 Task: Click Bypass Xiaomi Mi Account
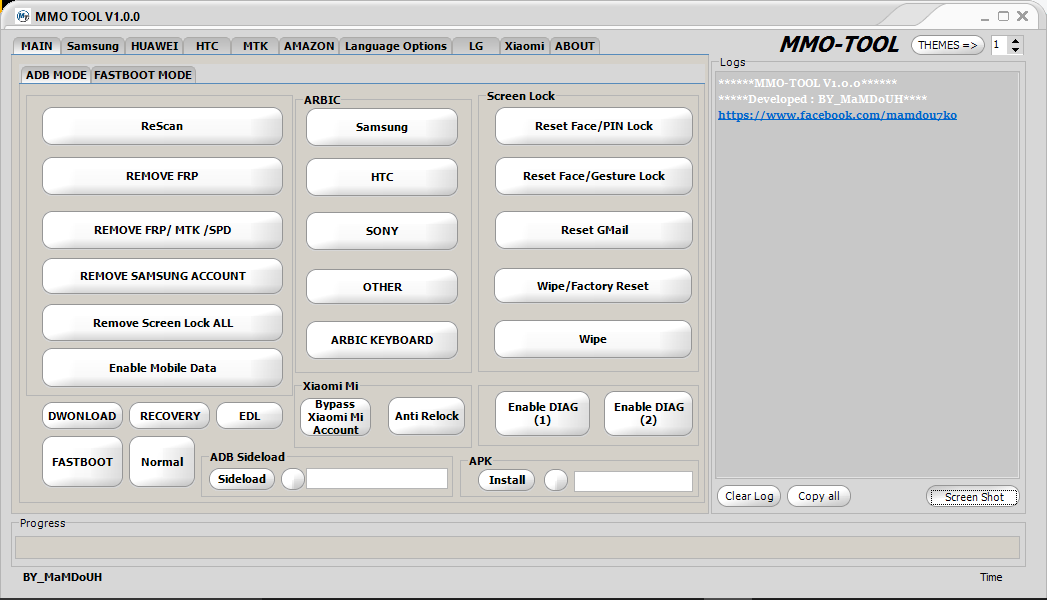tap(335, 417)
